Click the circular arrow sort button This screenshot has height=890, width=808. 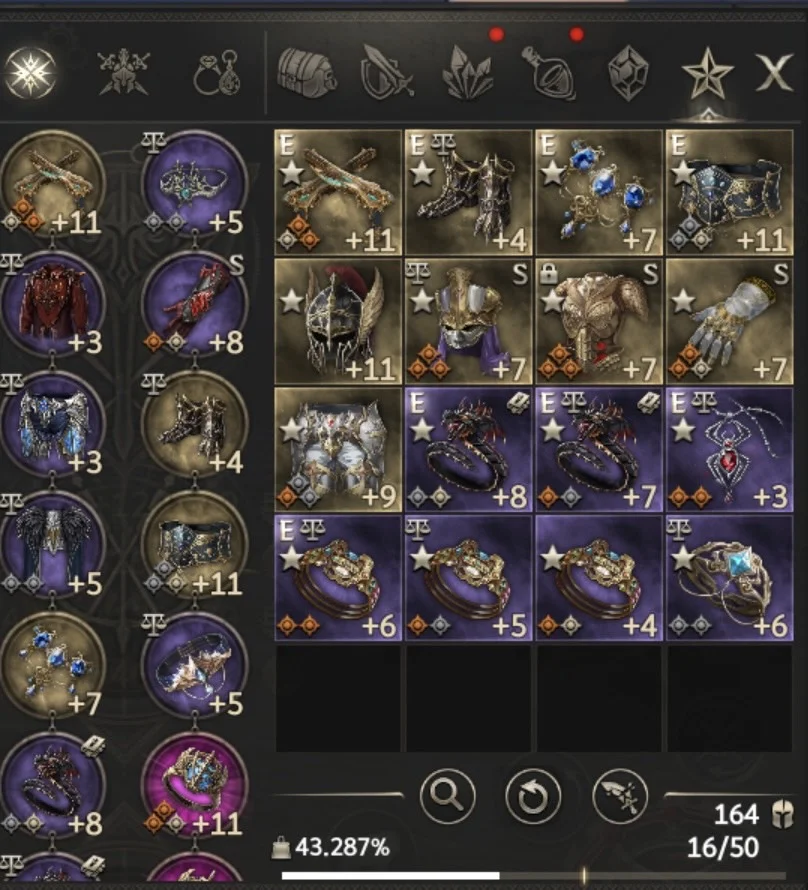(533, 796)
